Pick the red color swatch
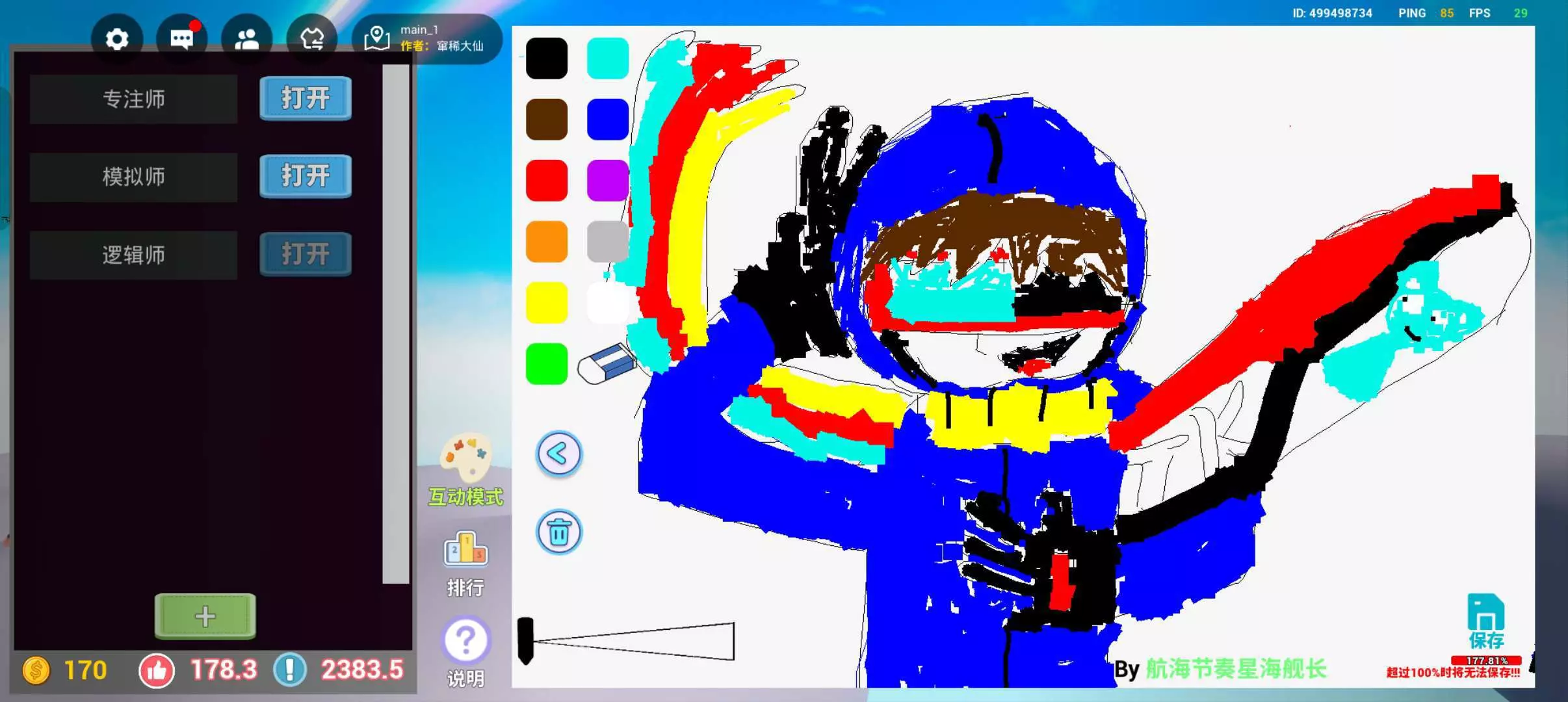1568x702 pixels. point(546,181)
